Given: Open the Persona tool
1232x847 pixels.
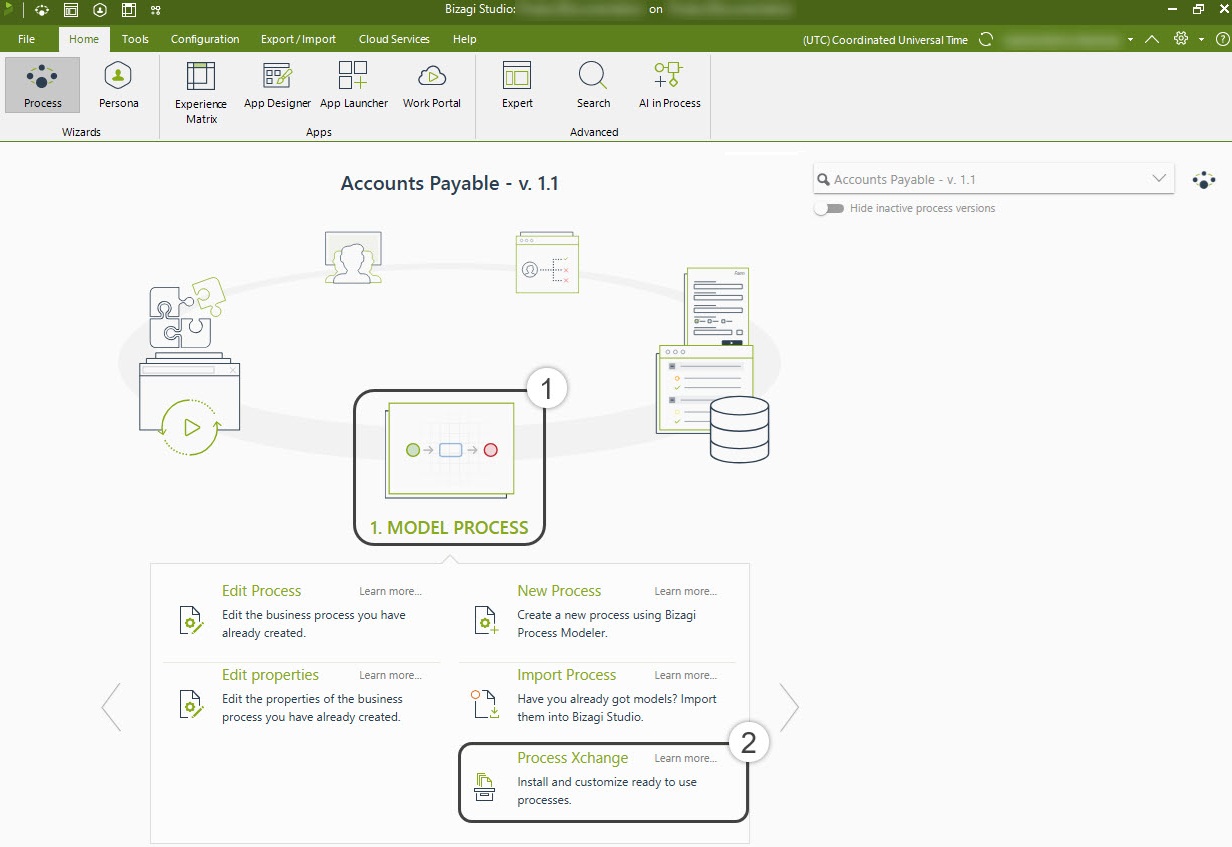Looking at the screenshot, I should (118, 85).
